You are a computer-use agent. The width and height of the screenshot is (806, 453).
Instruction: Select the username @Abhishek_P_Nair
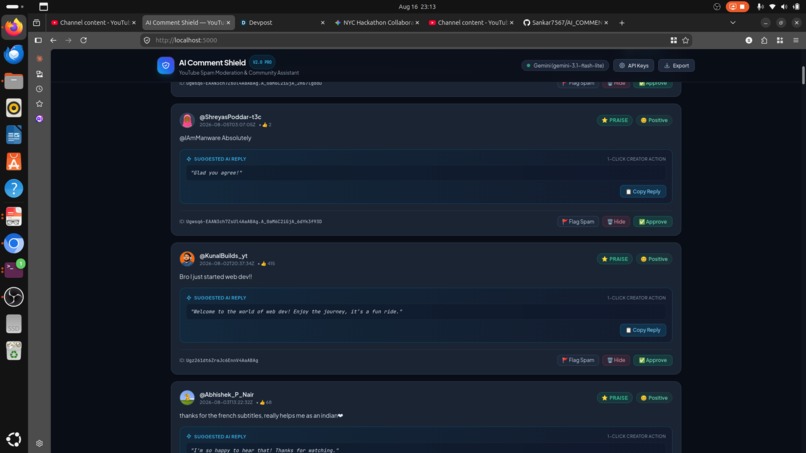[x=227, y=394]
